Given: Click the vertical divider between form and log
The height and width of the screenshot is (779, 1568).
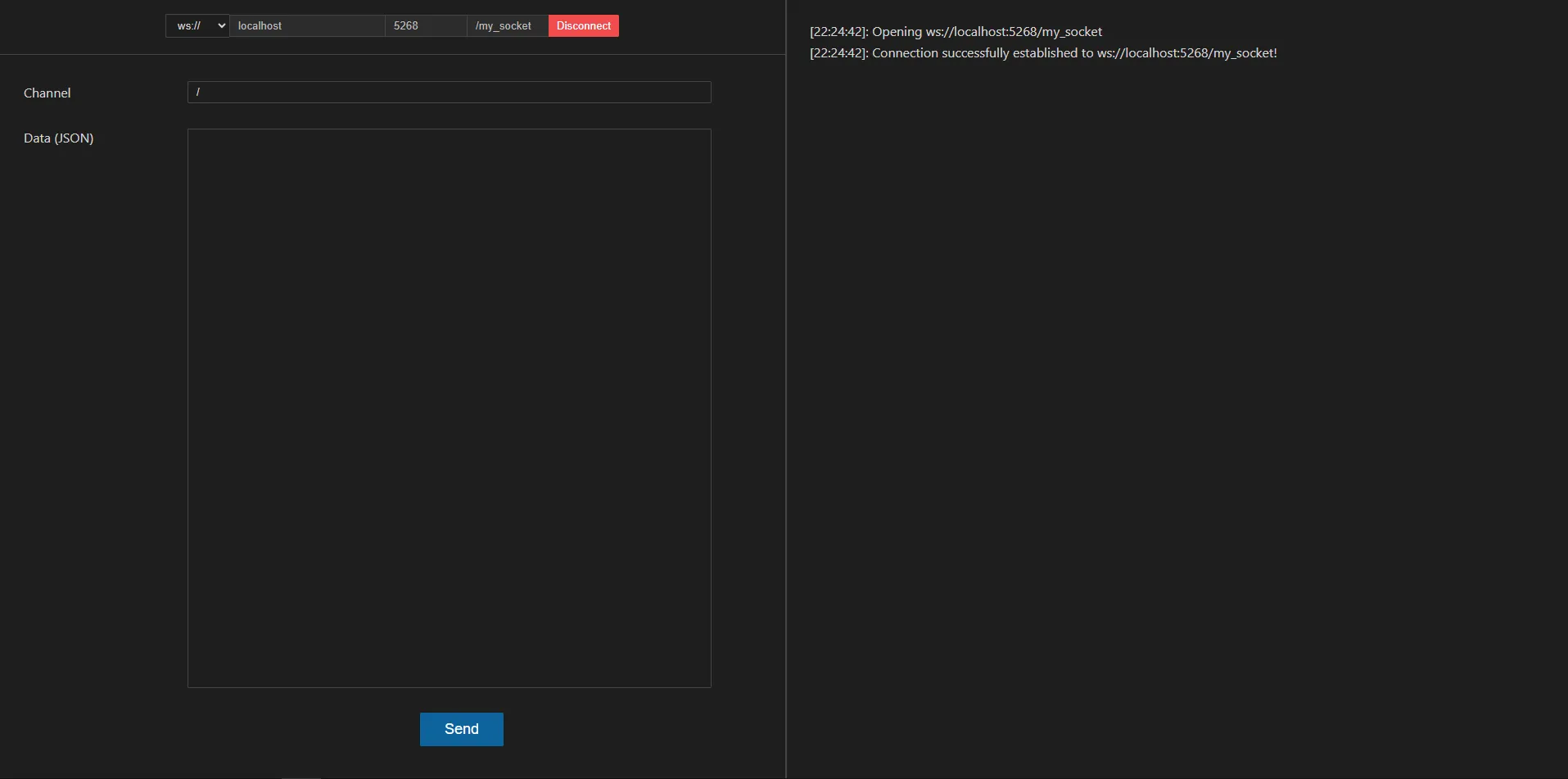Looking at the screenshot, I should pos(786,389).
